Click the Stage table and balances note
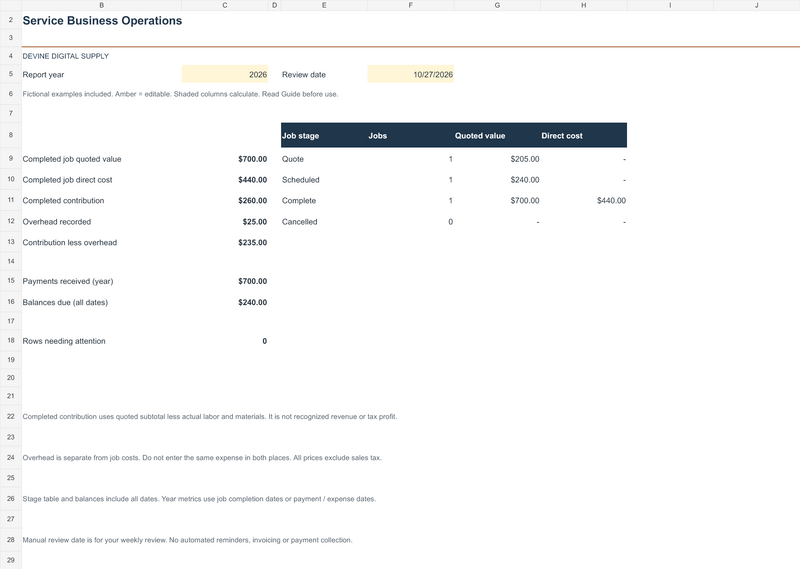The image size is (800, 569). click(199, 499)
